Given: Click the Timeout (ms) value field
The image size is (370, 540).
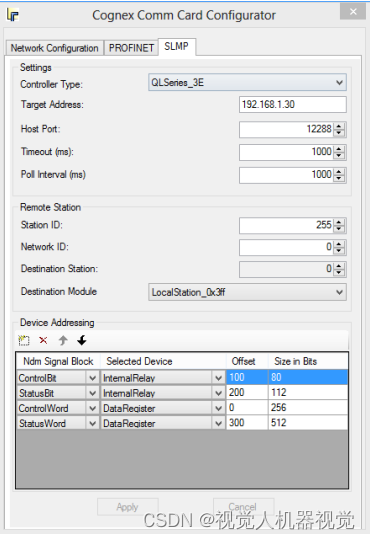Looking at the screenshot, I should 287,152.
